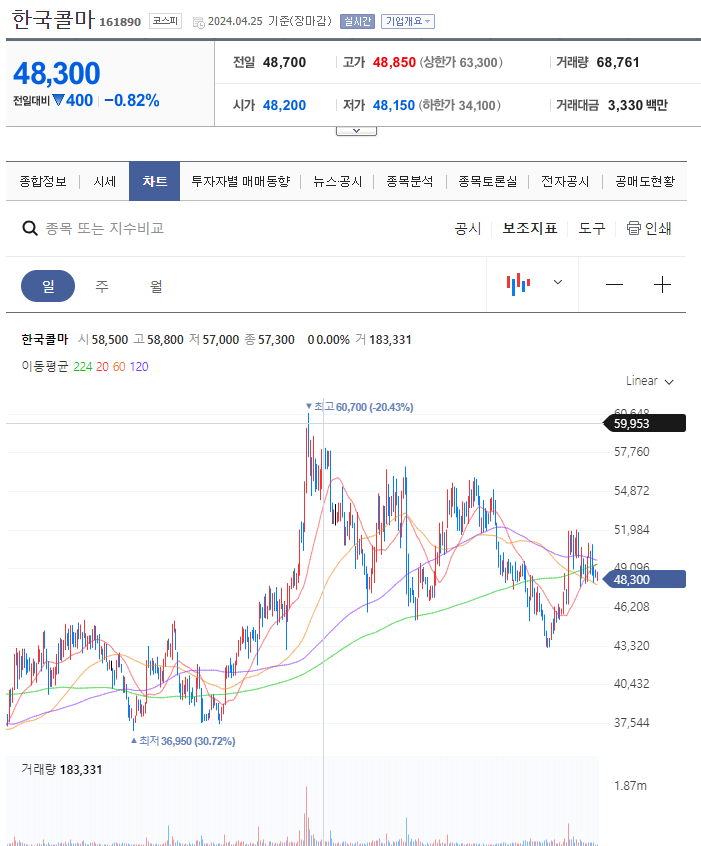Click the 이동평균 legend label

45,367
